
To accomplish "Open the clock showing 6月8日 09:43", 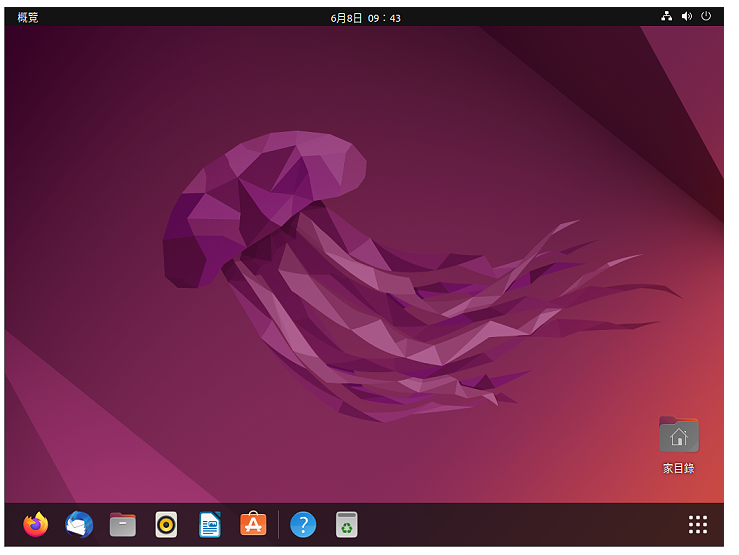I will point(365,18).
